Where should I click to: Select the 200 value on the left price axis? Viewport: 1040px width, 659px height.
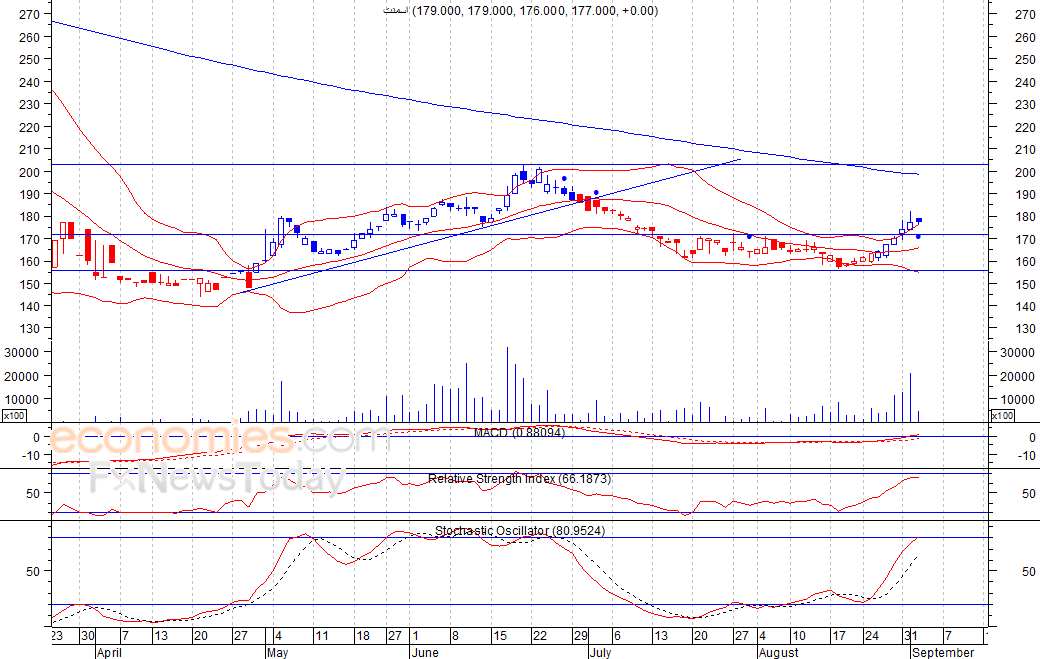[29, 172]
